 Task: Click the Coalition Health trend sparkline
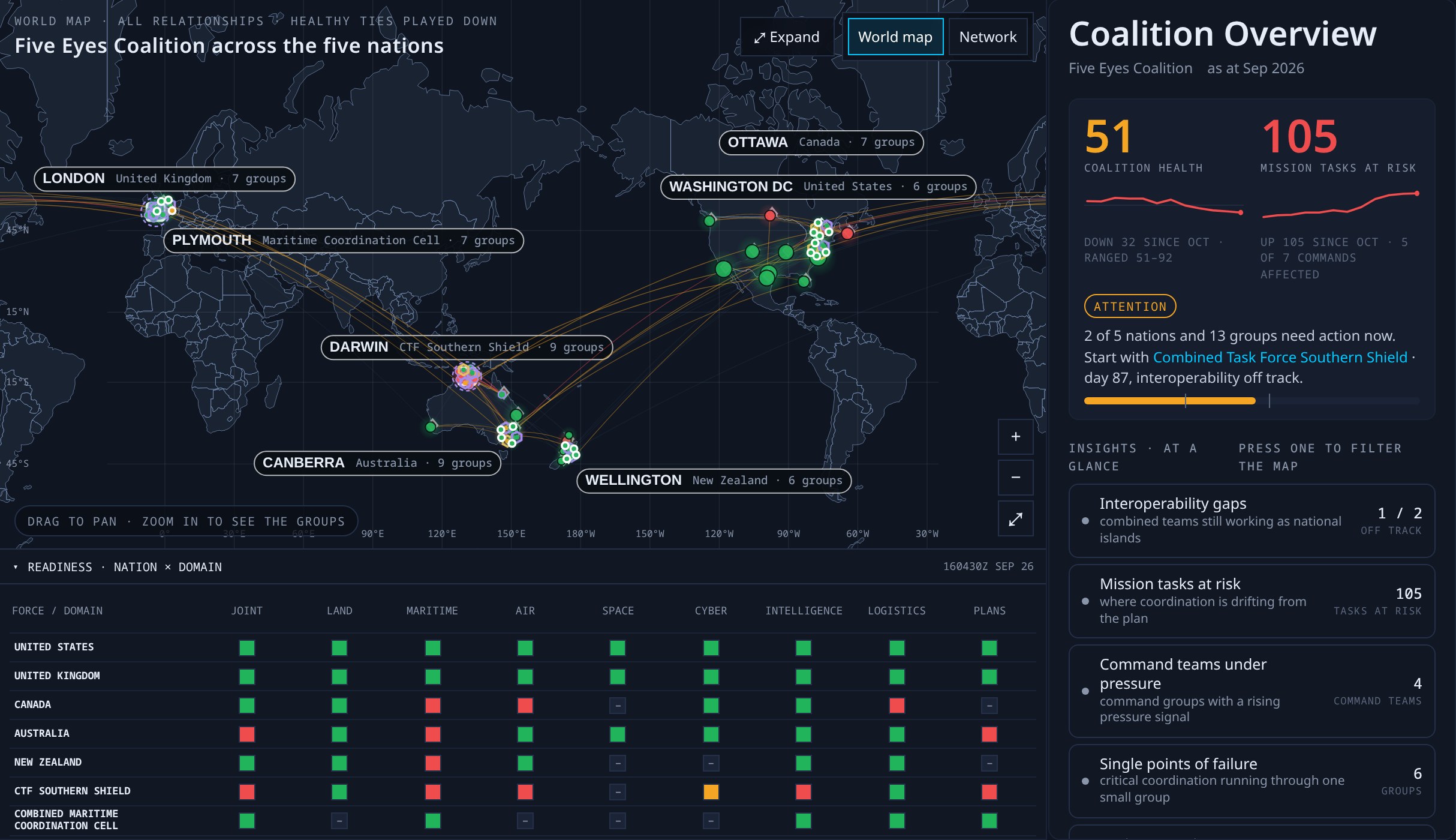click(x=1163, y=205)
